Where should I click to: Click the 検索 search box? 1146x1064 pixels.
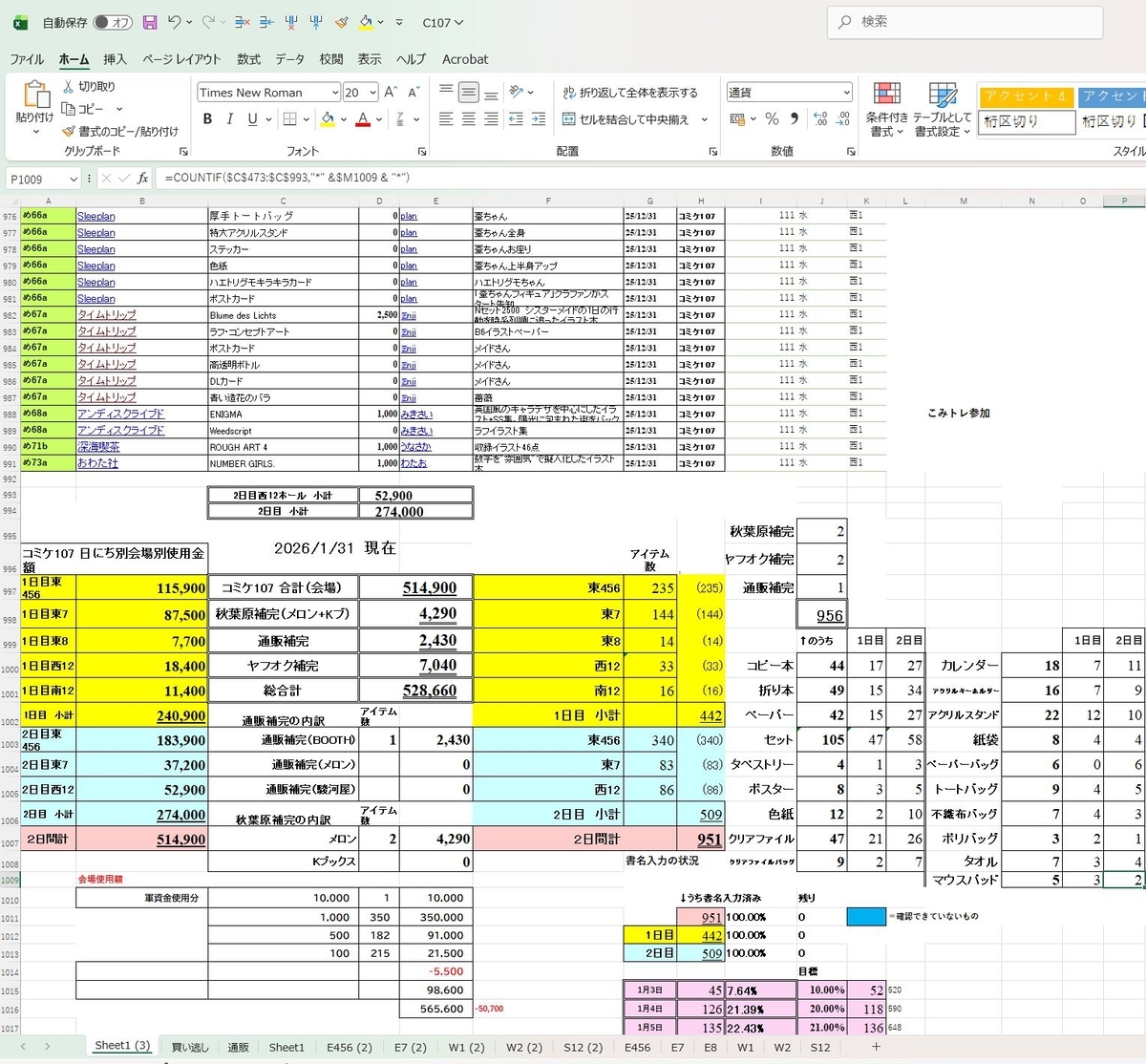coord(966,22)
